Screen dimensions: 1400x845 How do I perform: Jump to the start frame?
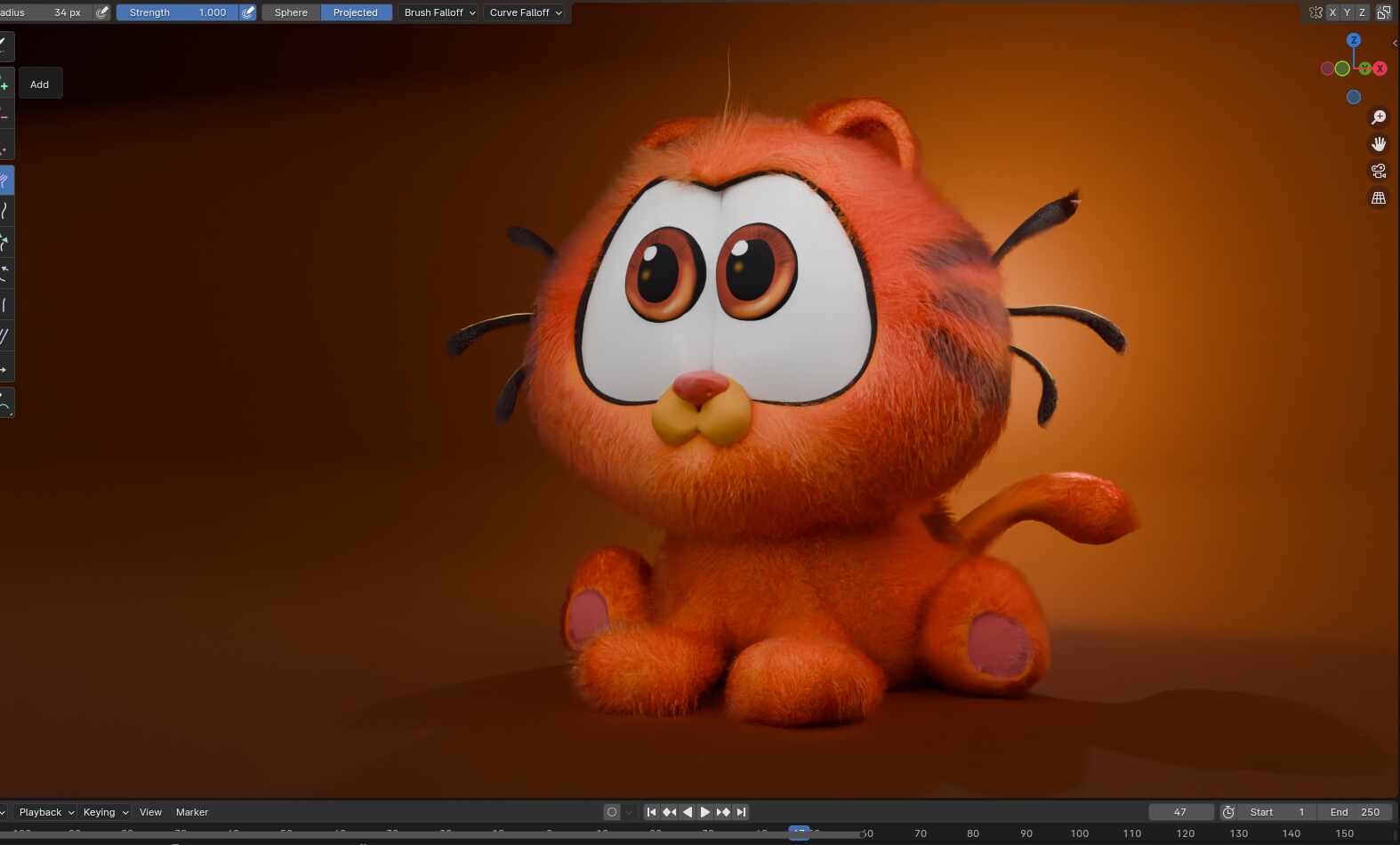(x=651, y=812)
